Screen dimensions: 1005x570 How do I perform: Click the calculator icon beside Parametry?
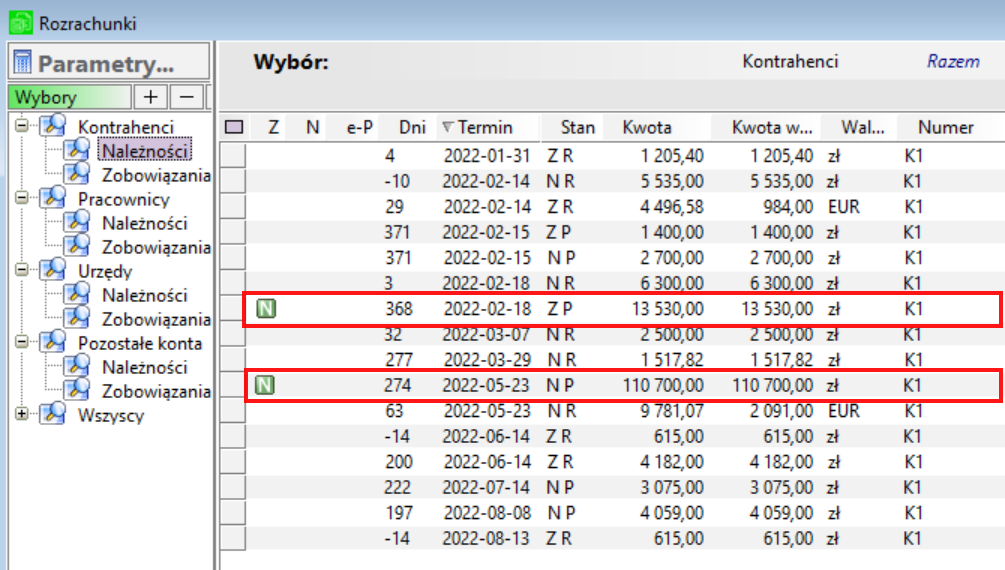click(x=24, y=65)
